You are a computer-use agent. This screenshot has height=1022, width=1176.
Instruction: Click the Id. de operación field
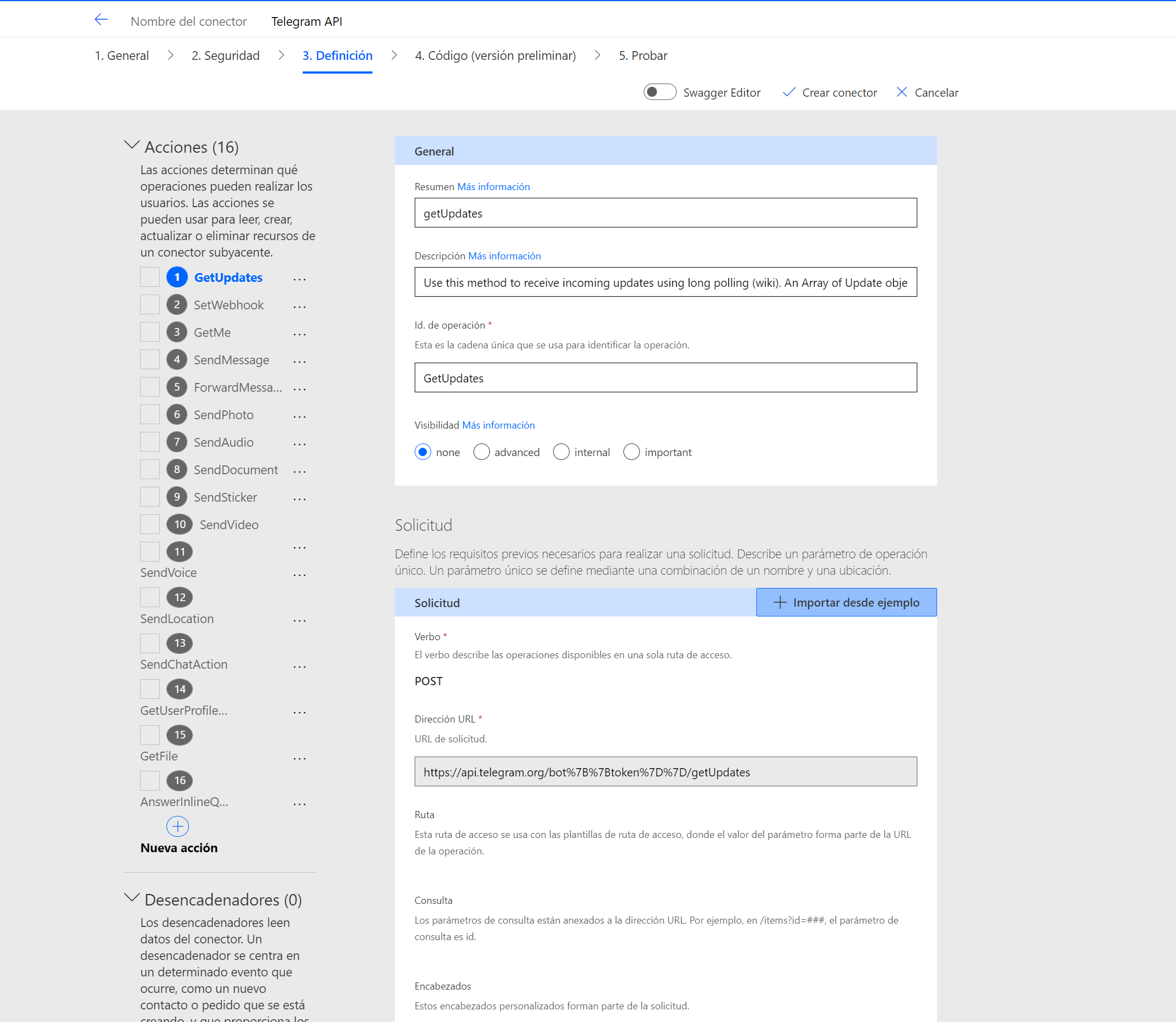[665, 377]
